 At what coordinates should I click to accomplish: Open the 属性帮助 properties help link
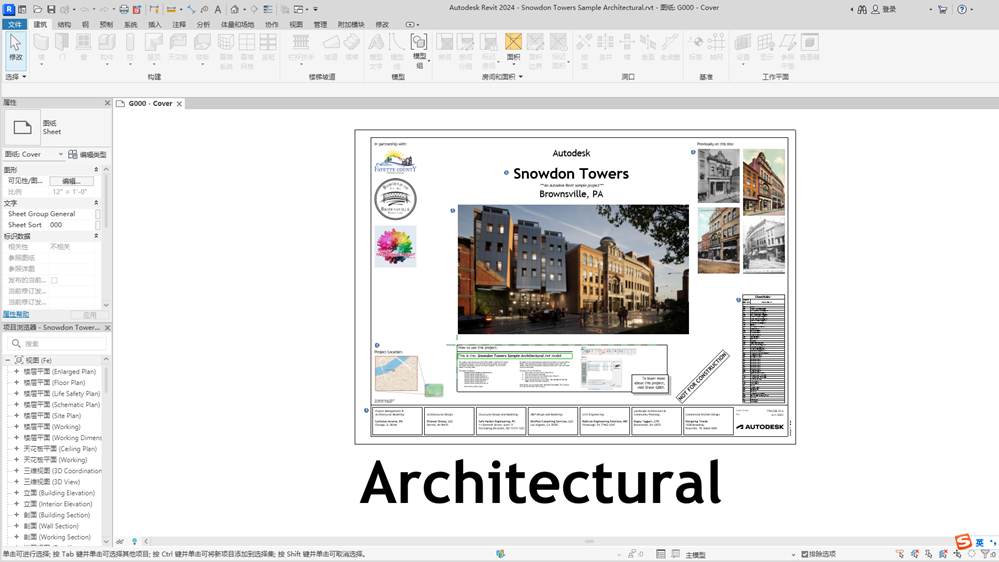click(16, 314)
